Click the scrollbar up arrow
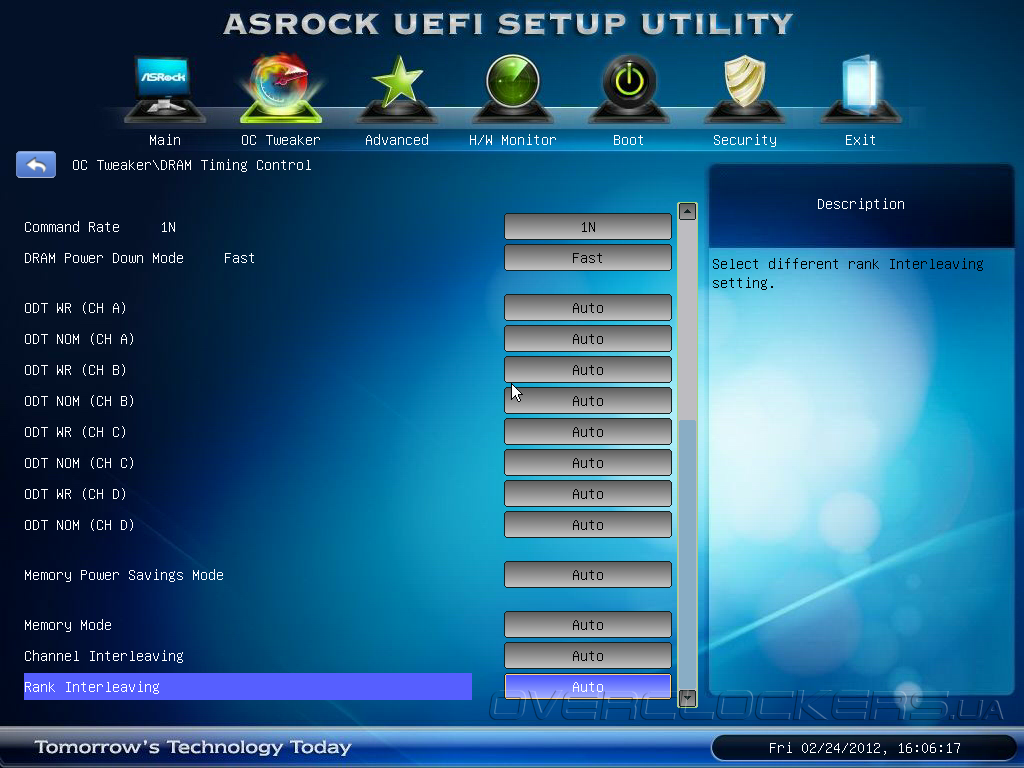The image size is (1024, 768). [687, 212]
